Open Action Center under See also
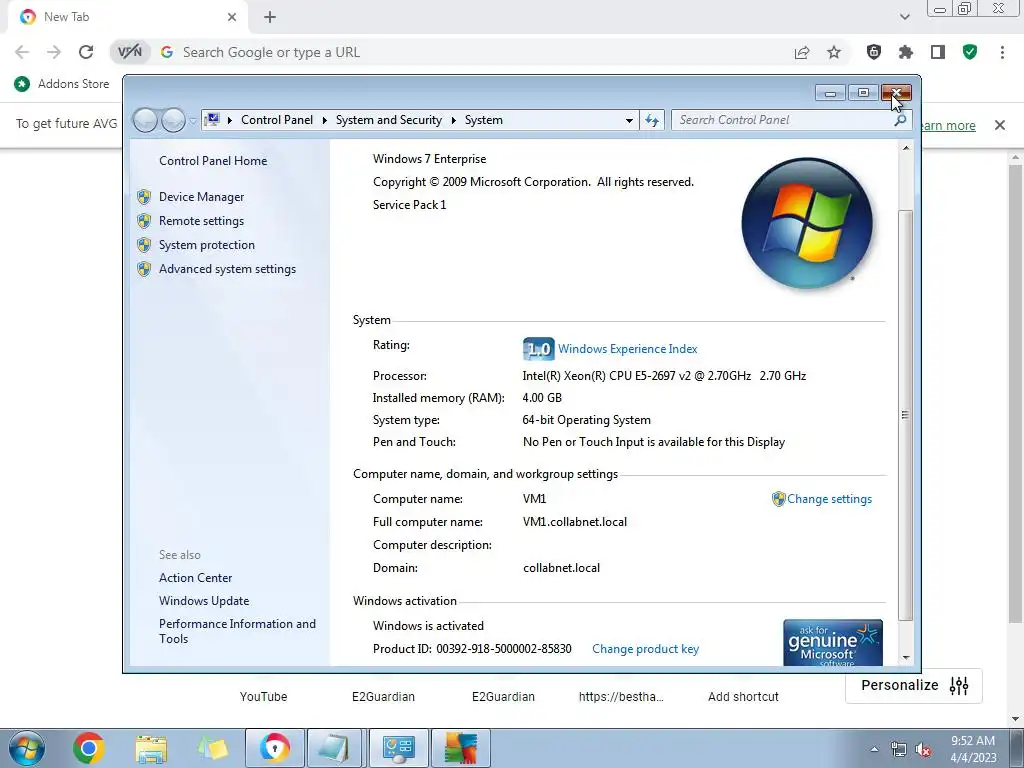Image resolution: width=1024 pixels, height=768 pixels. [x=195, y=578]
